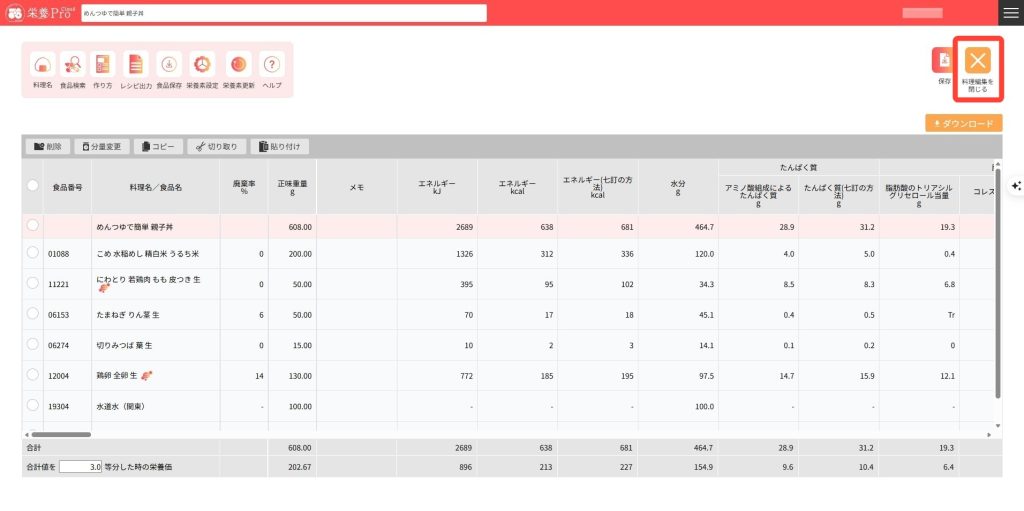Click the servings divisor input field

click(80, 467)
